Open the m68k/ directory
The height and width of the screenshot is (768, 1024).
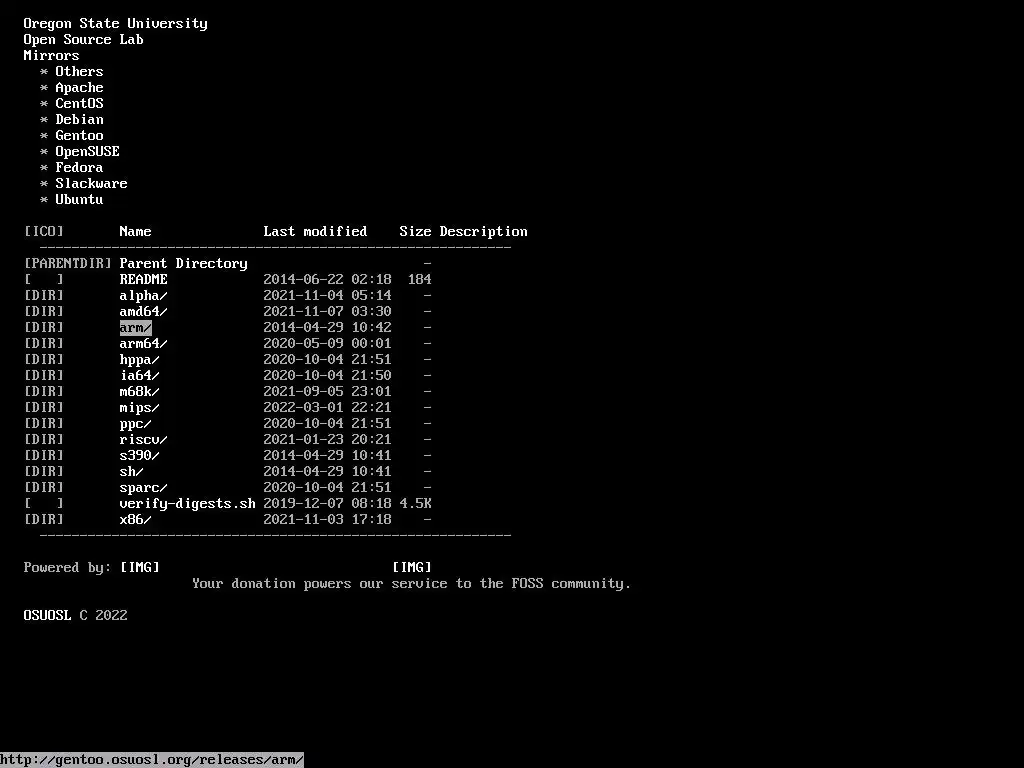coord(139,391)
